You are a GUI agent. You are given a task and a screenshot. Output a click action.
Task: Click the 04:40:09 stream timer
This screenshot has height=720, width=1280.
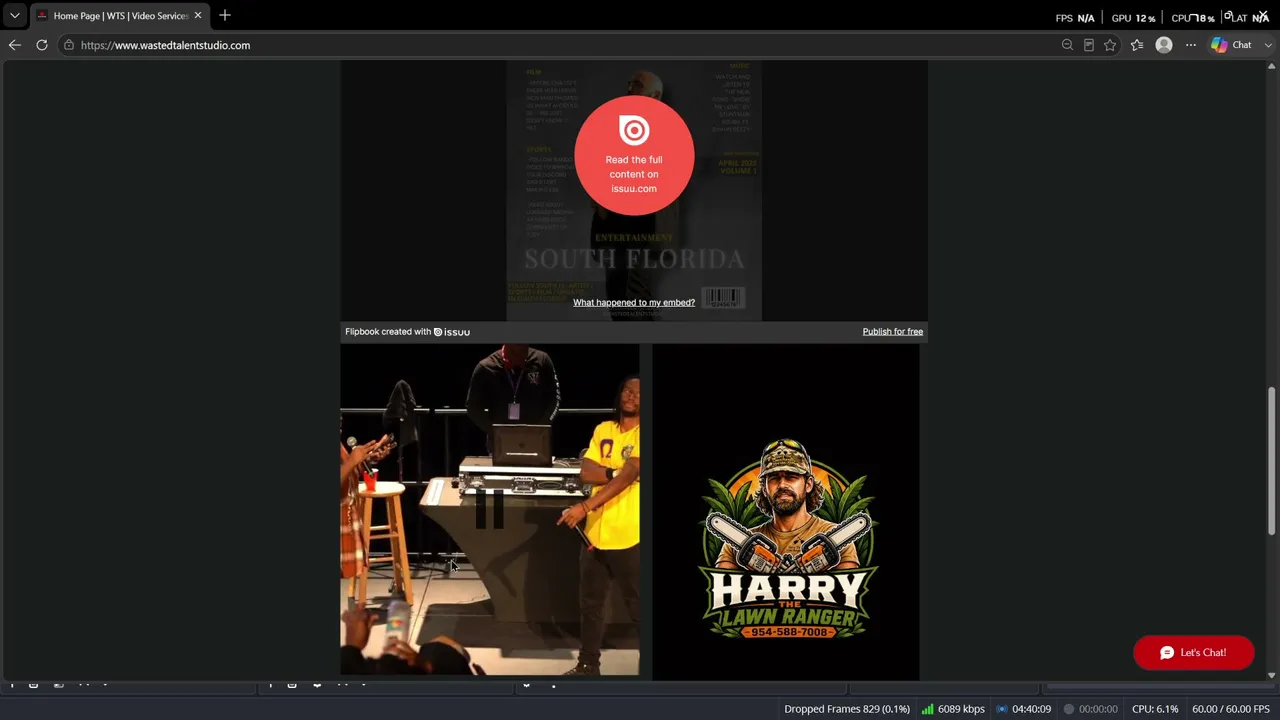pos(1031,709)
